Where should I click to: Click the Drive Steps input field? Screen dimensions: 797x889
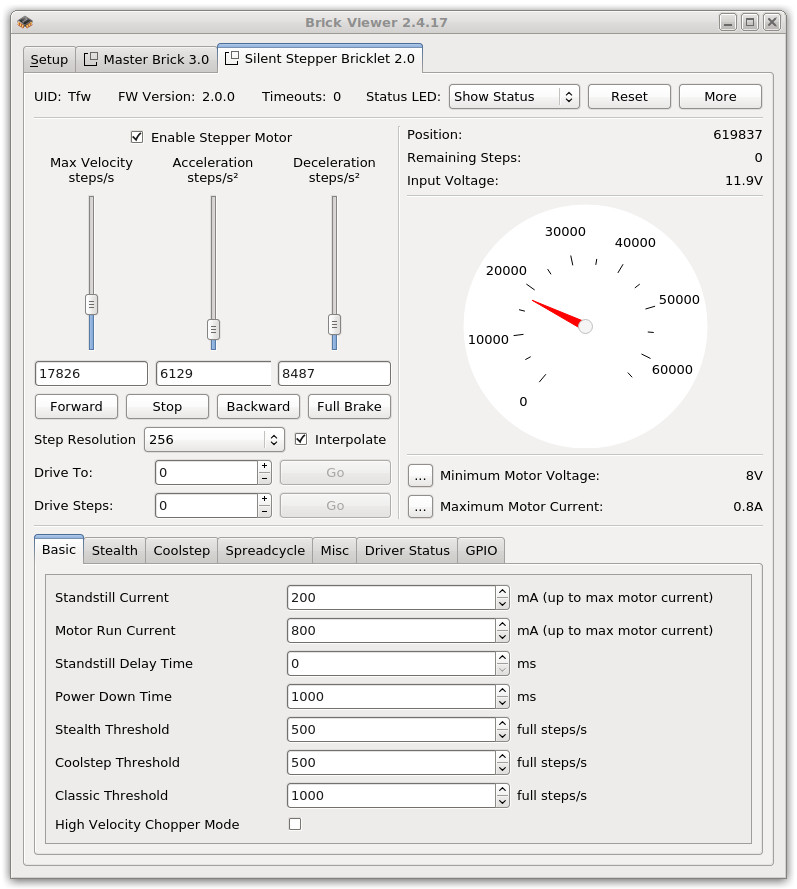point(207,505)
